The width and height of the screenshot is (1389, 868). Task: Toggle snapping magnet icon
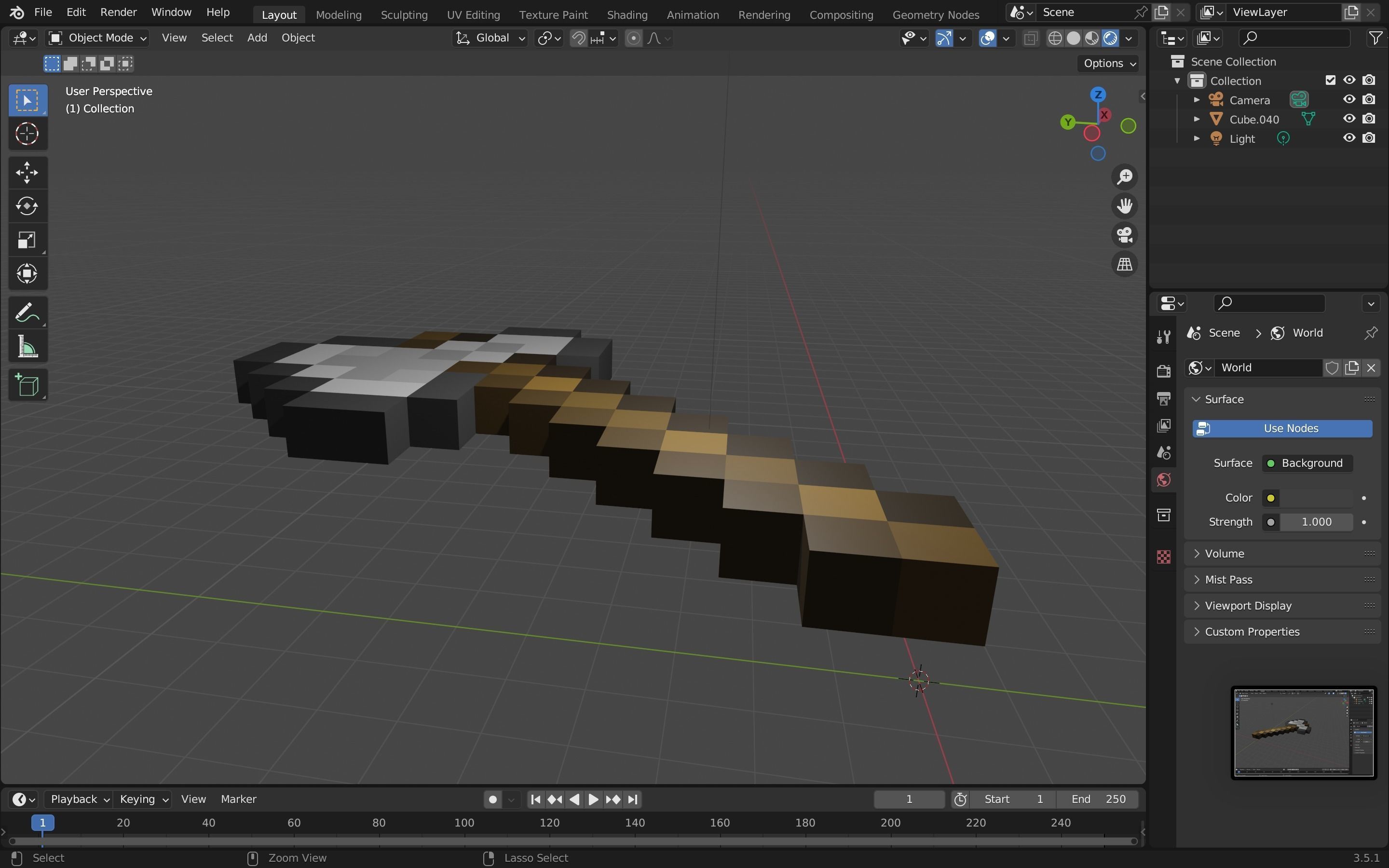point(579,38)
